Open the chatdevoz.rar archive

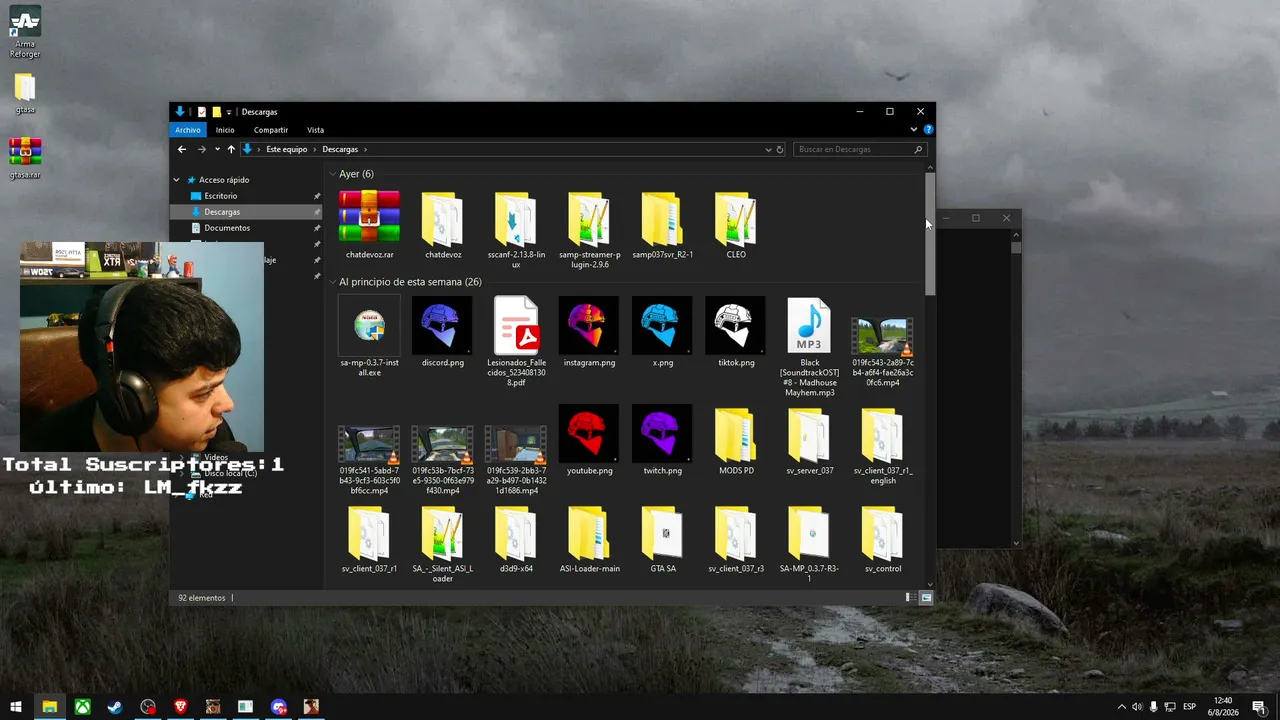click(x=369, y=224)
